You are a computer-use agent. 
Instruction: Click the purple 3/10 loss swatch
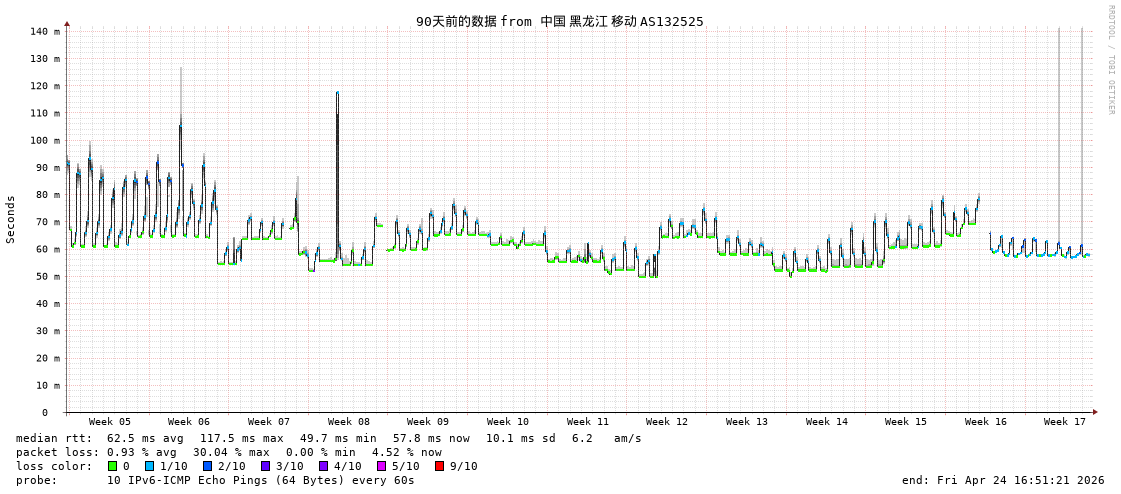[x=265, y=466]
